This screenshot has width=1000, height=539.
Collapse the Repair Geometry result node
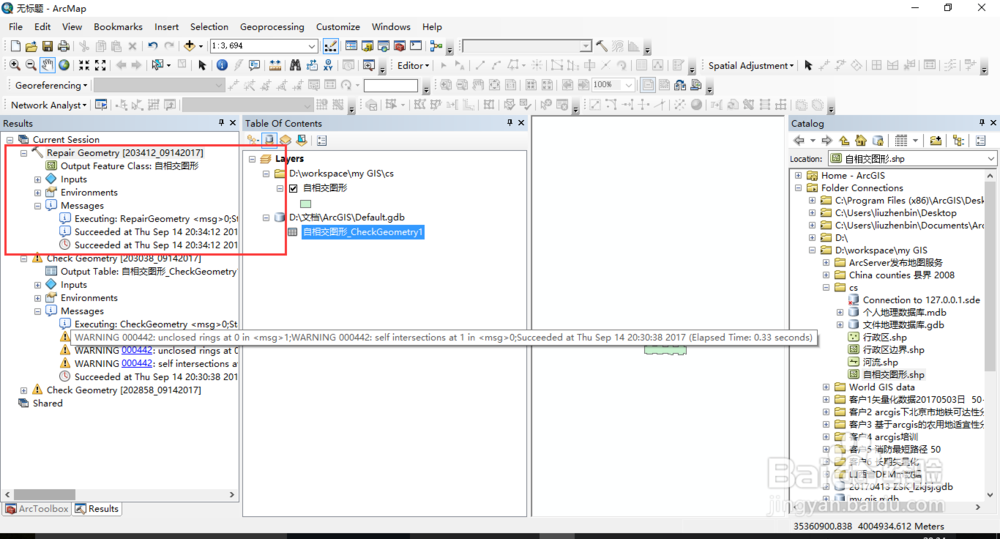point(24,153)
